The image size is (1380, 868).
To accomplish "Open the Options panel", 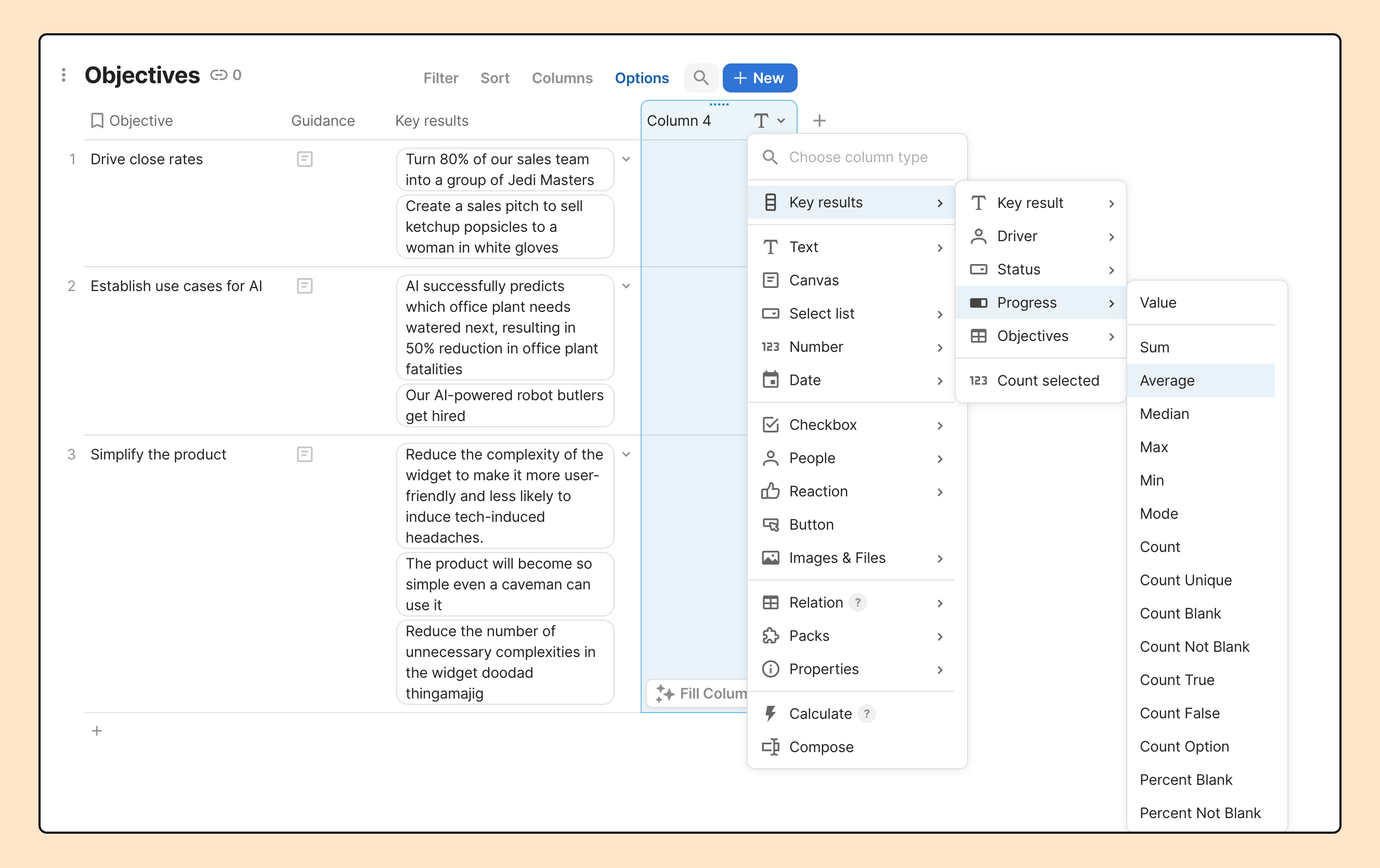I will (x=641, y=78).
